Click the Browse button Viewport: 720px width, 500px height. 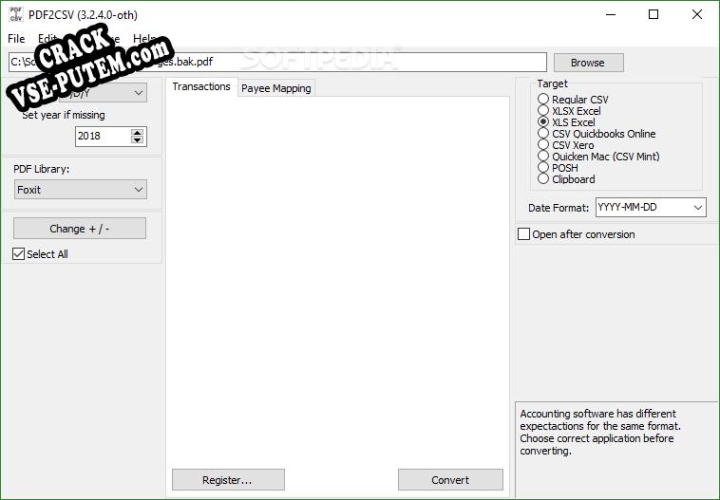[x=588, y=62]
